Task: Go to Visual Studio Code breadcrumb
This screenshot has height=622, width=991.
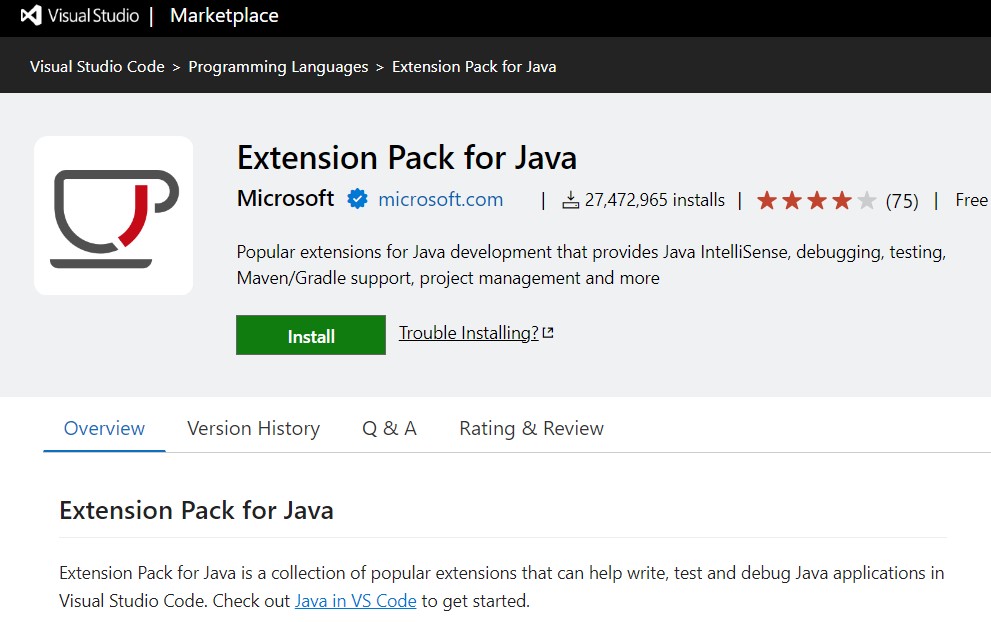Action: coord(97,67)
